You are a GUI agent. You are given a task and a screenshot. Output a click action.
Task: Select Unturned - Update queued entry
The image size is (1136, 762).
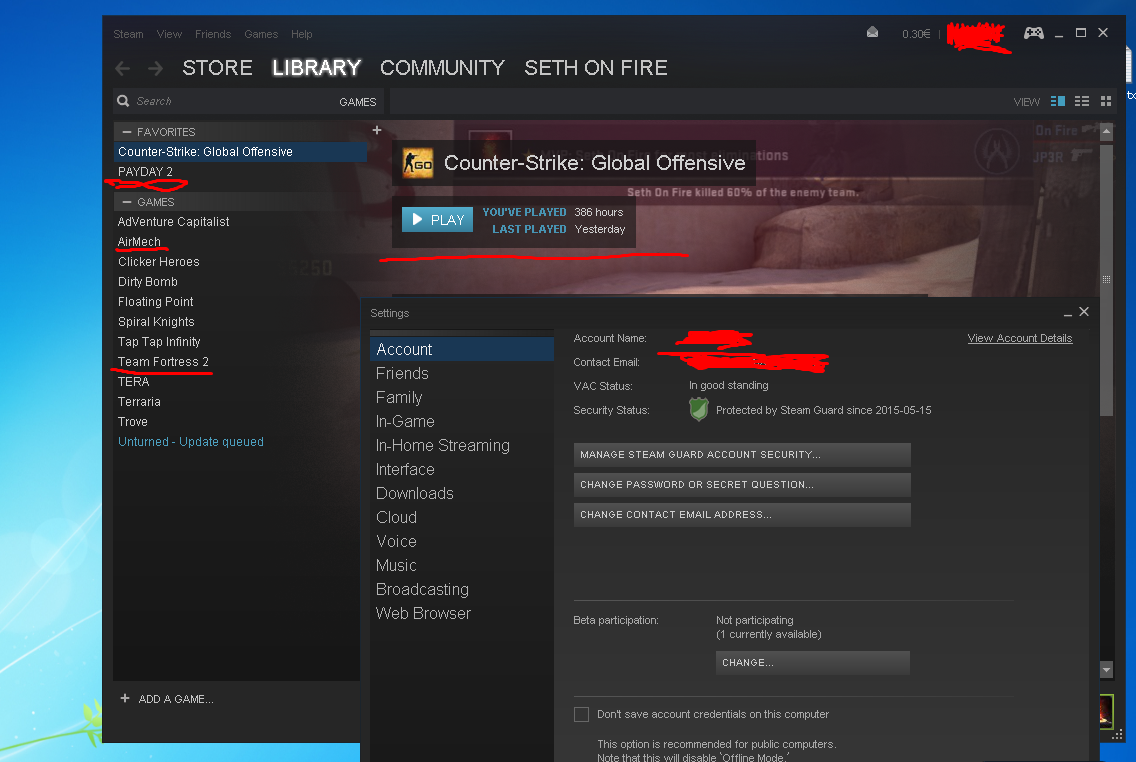[x=191, y=442]
